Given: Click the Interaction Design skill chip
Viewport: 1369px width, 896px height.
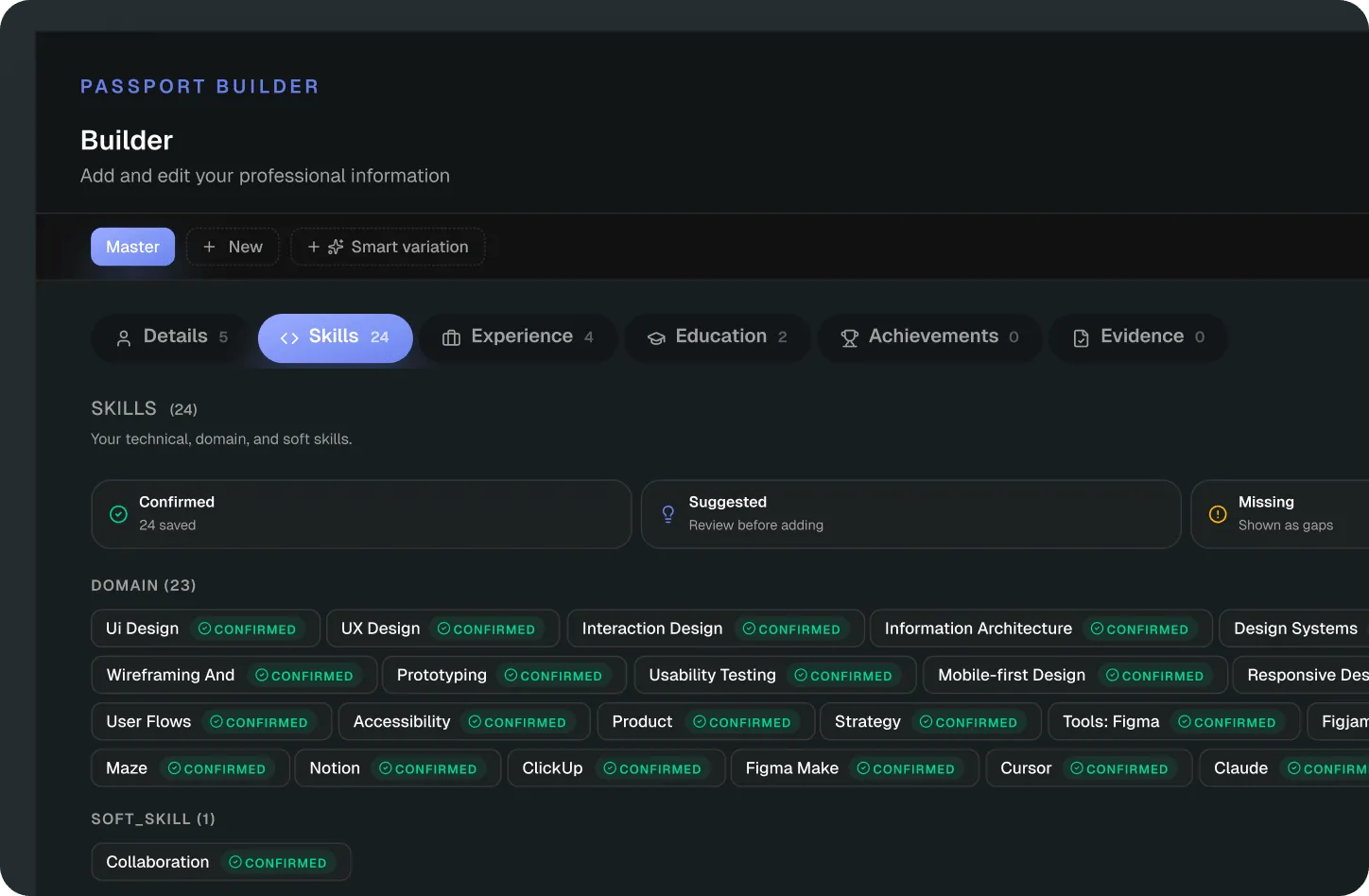Looking at the screenshot, I should pyautogui.click(x=716, y=629).
